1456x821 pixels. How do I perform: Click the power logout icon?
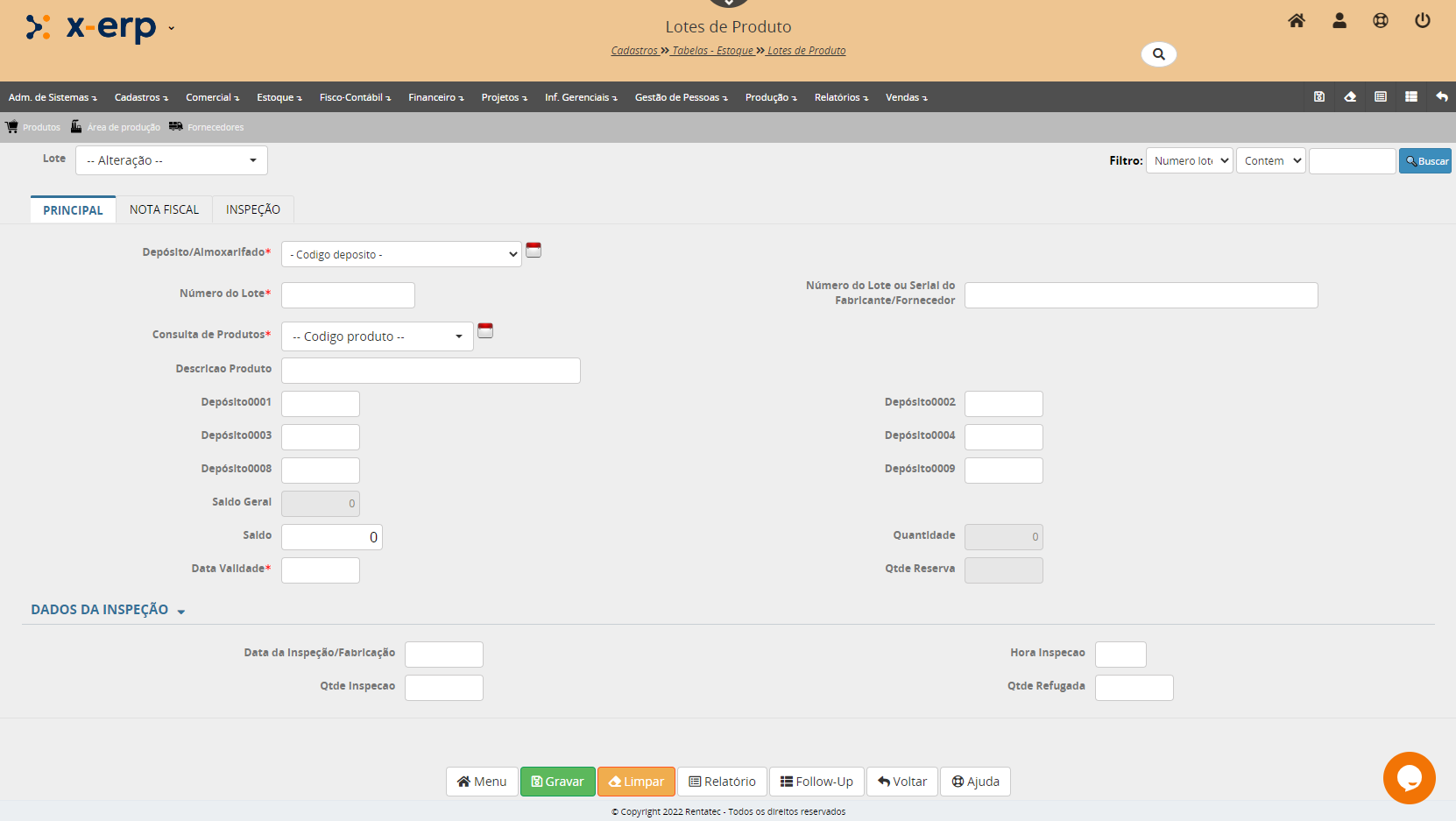click(x=1422, y=21)
